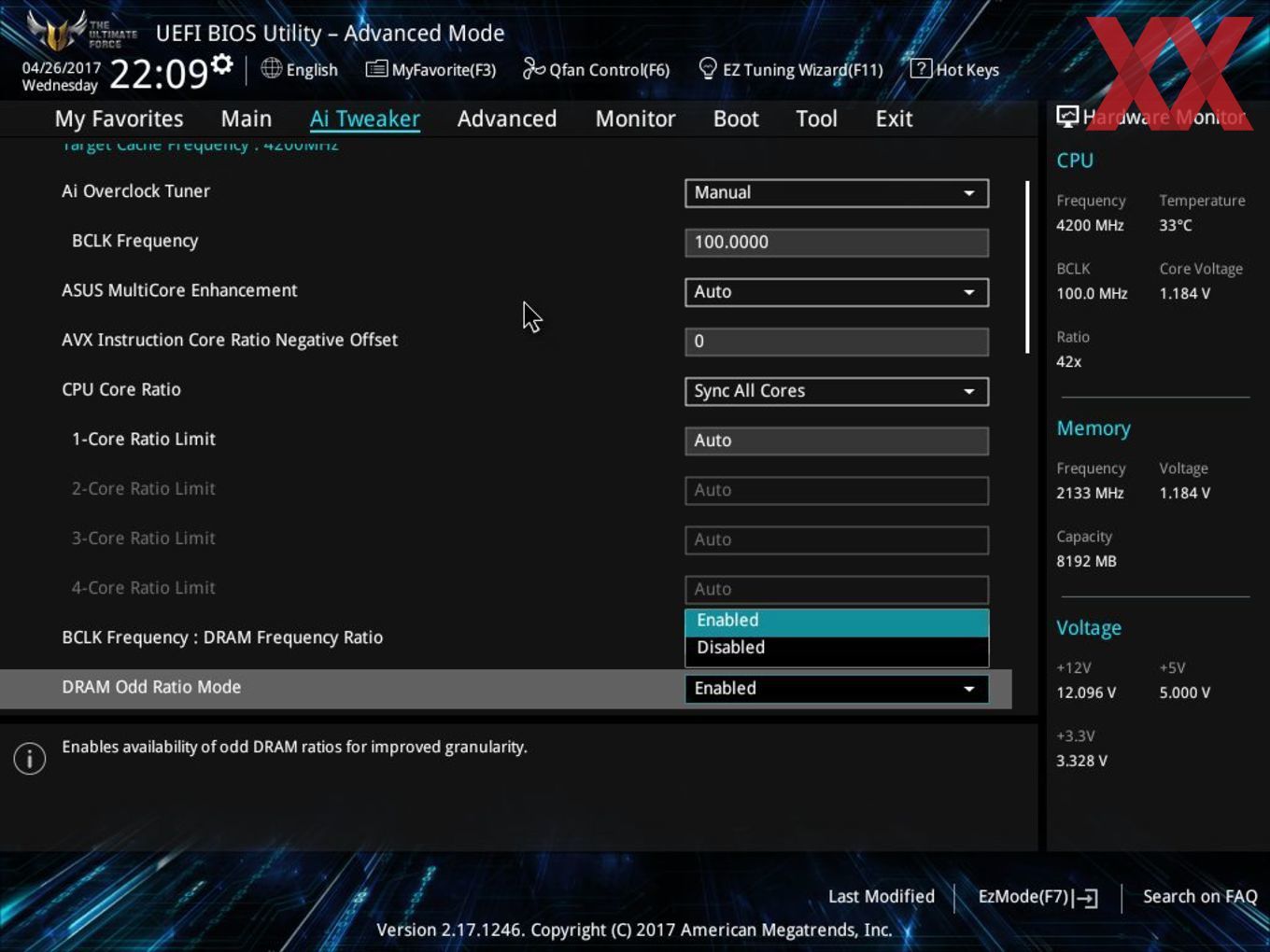Click the 4-Core Ratio Limit field

(x=837, y=589)
